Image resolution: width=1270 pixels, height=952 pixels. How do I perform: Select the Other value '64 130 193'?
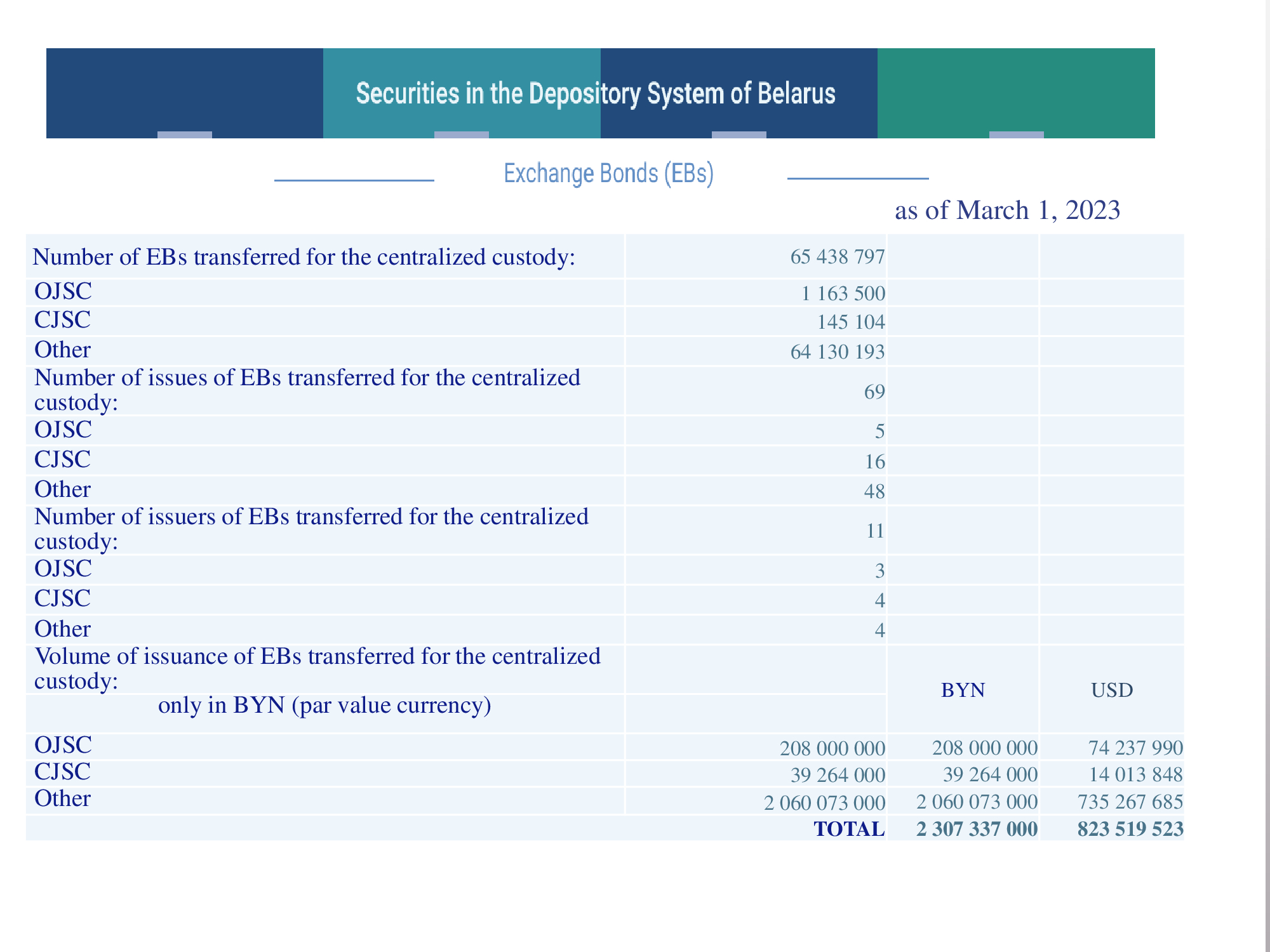[838, 352]
